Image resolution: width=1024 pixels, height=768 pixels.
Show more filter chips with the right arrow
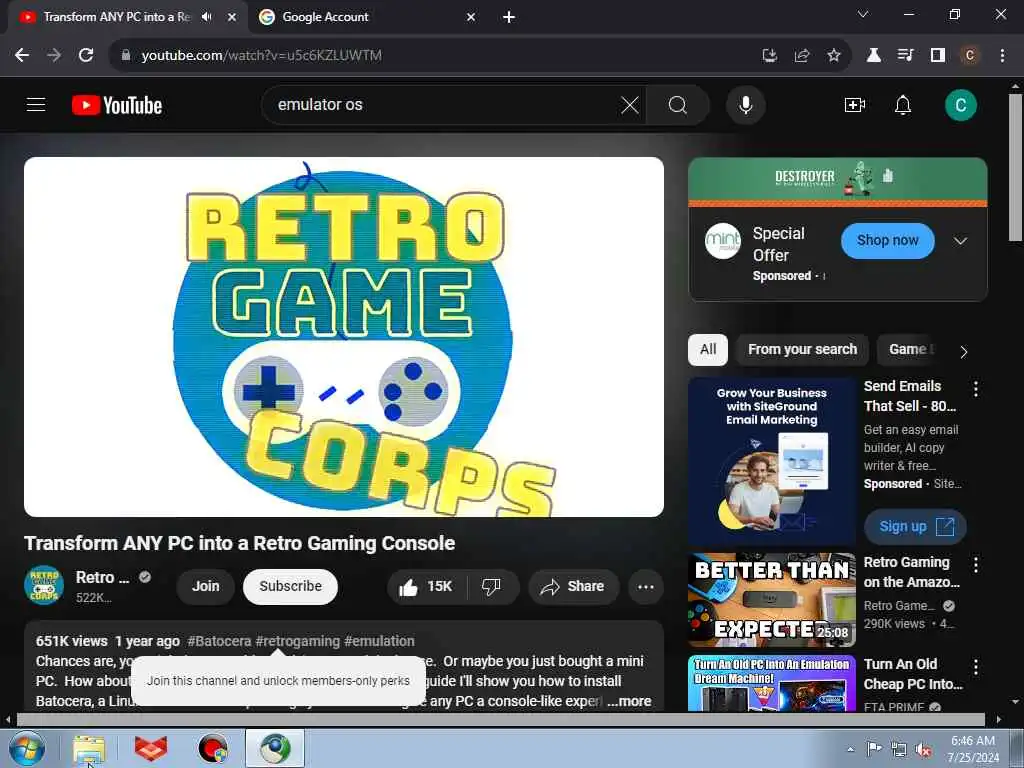[x=963, y=351]
